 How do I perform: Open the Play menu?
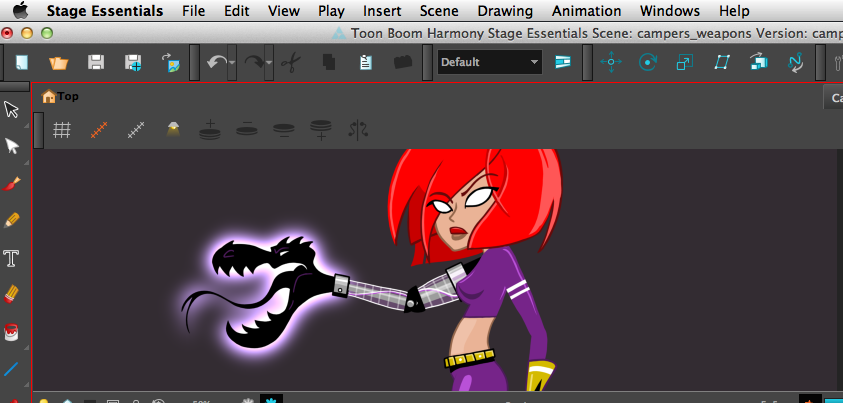331,11
